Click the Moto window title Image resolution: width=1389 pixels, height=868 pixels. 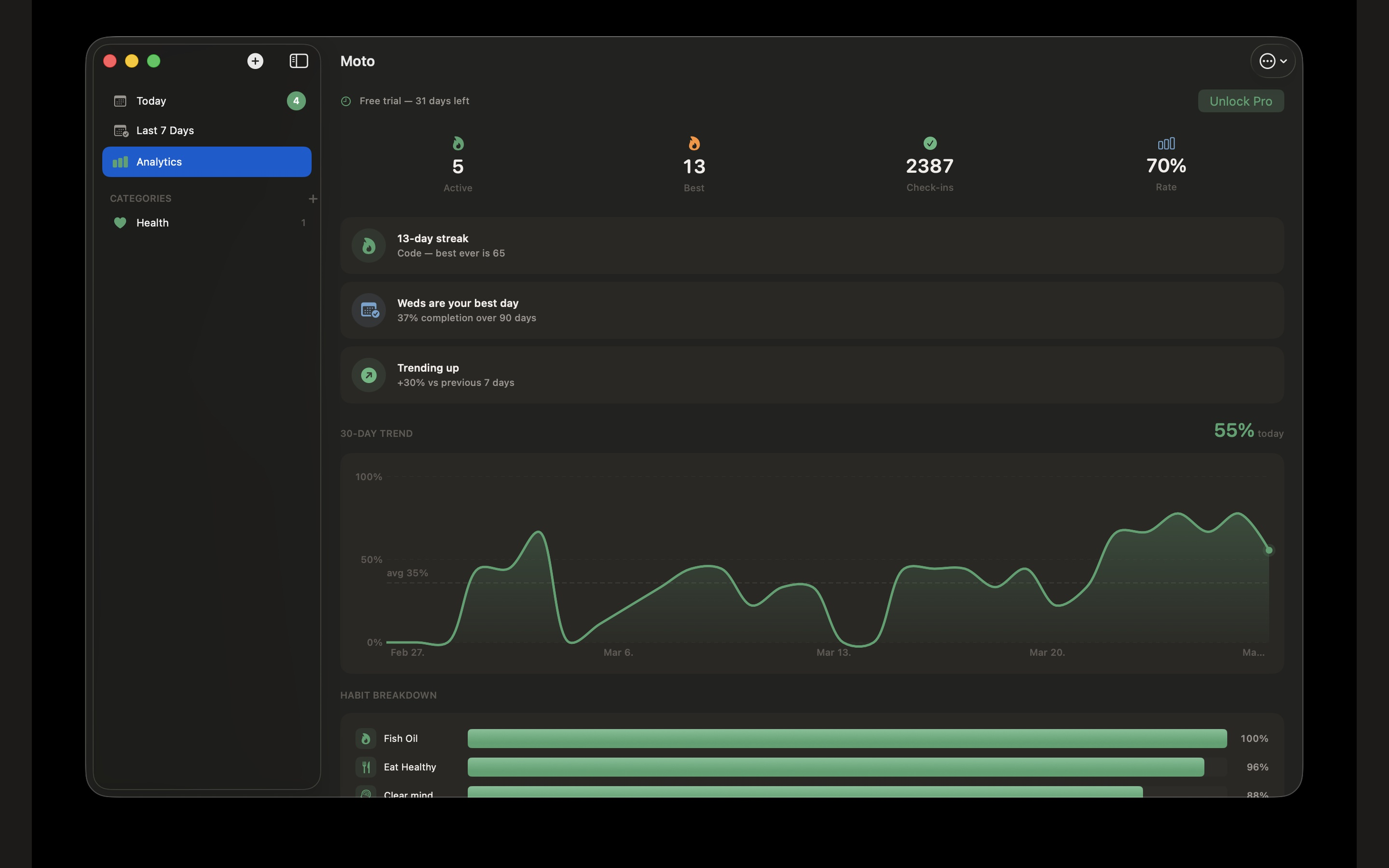tap(357, 61)
